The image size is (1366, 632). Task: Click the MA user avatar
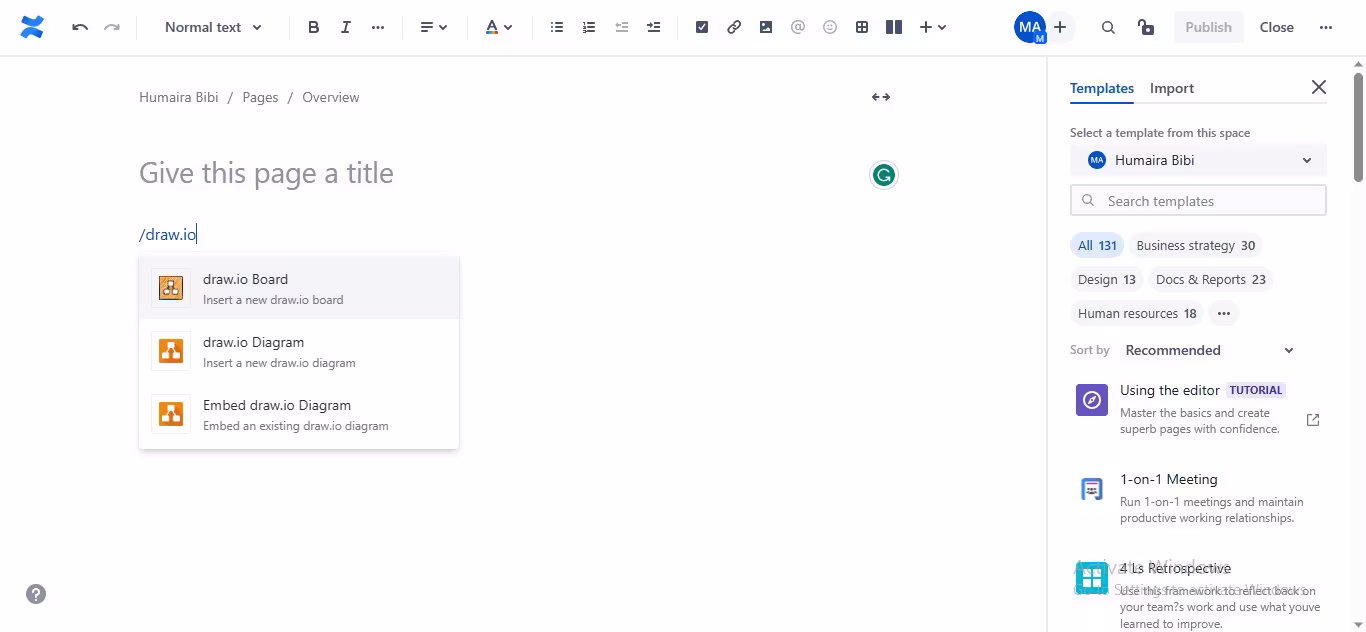point(1029,28)
